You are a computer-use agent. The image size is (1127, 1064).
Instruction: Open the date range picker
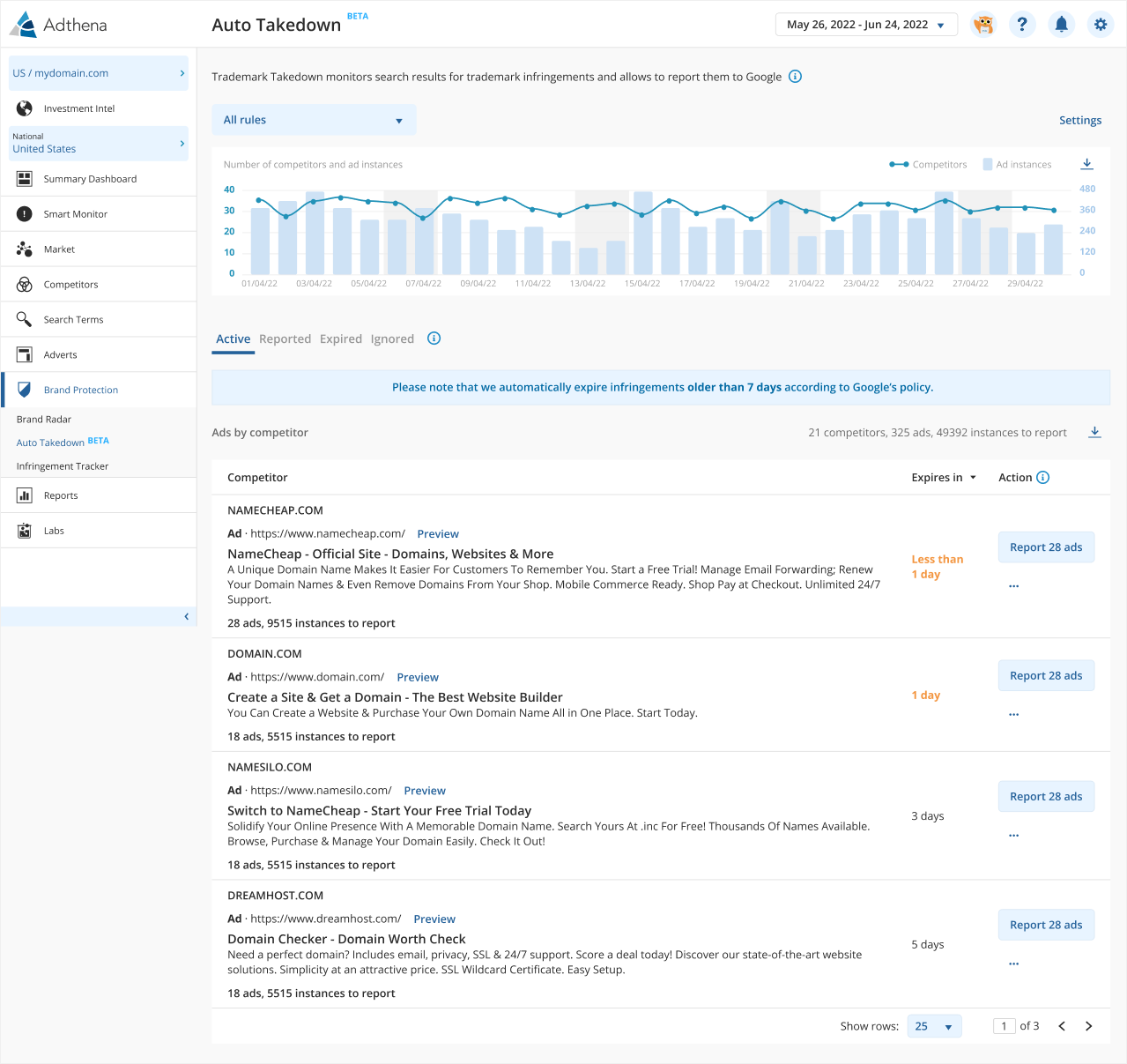pos(866,25)
